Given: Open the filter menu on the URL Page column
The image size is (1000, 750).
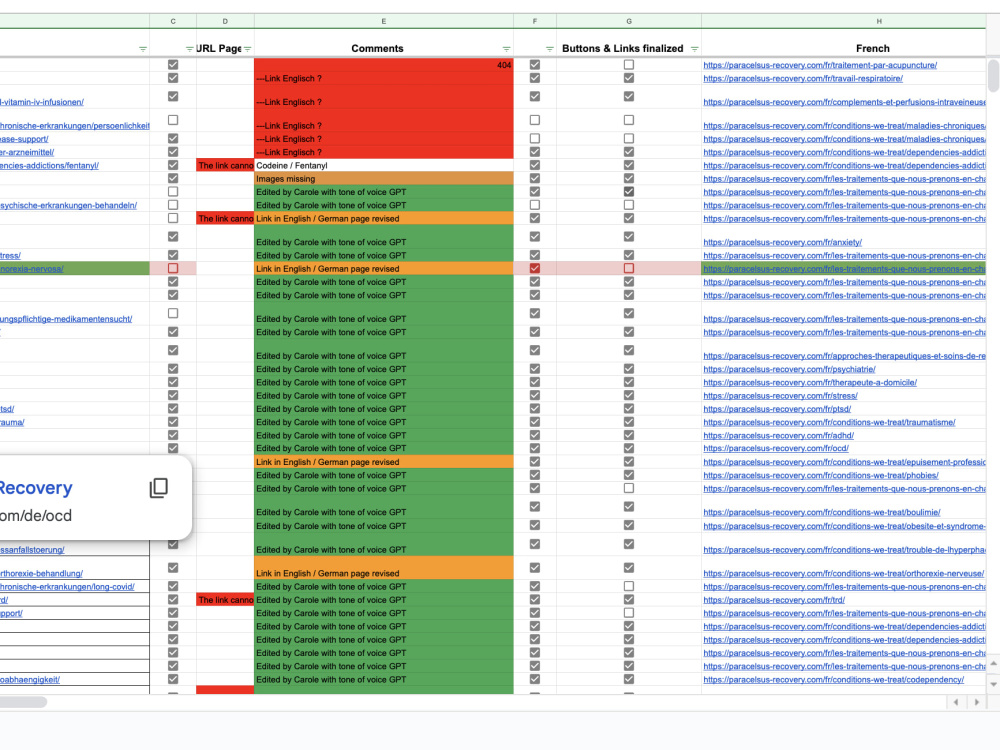Looking at the screenshot, I should [247, 49].
